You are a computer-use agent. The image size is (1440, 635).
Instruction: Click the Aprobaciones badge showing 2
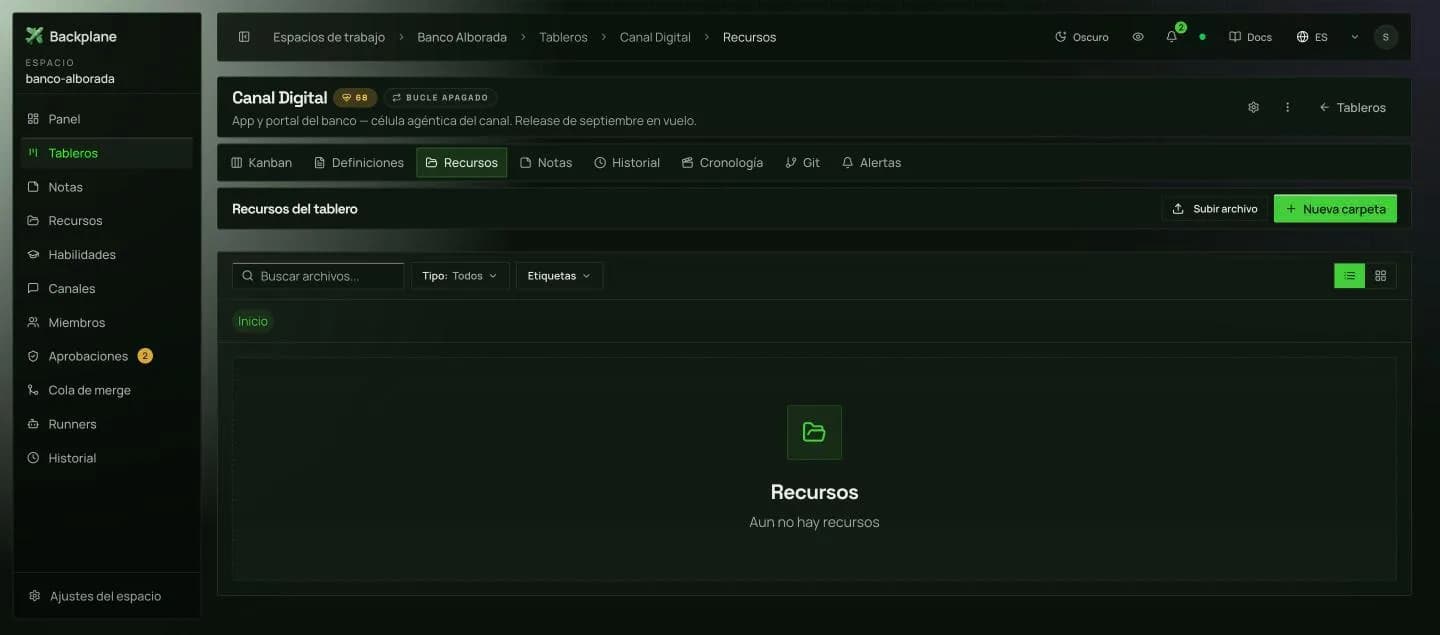coord(145,356)
